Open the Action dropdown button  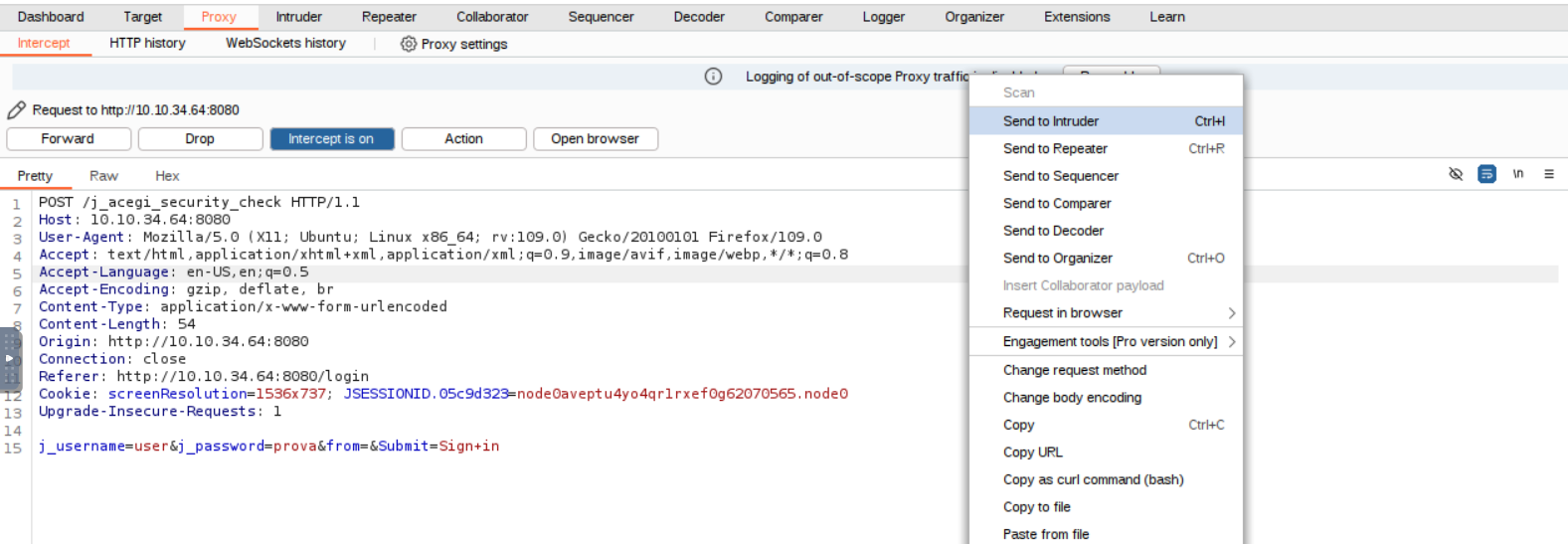pyautogui.click(x=463, y=139)
